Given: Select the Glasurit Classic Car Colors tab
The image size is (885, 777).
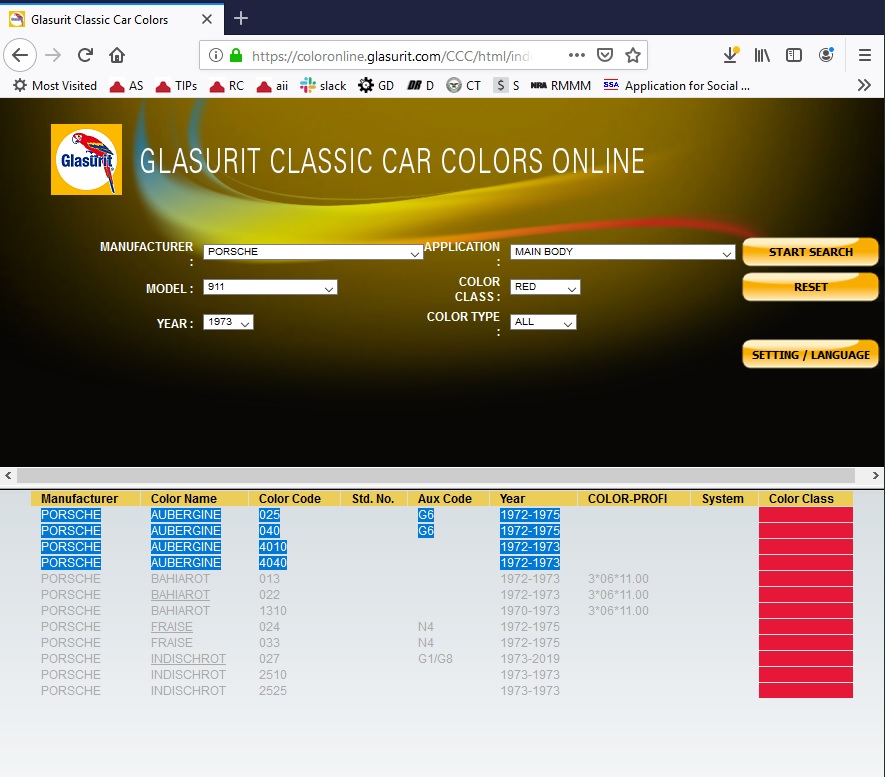Looking at the screenshot, I should (112, 19).
